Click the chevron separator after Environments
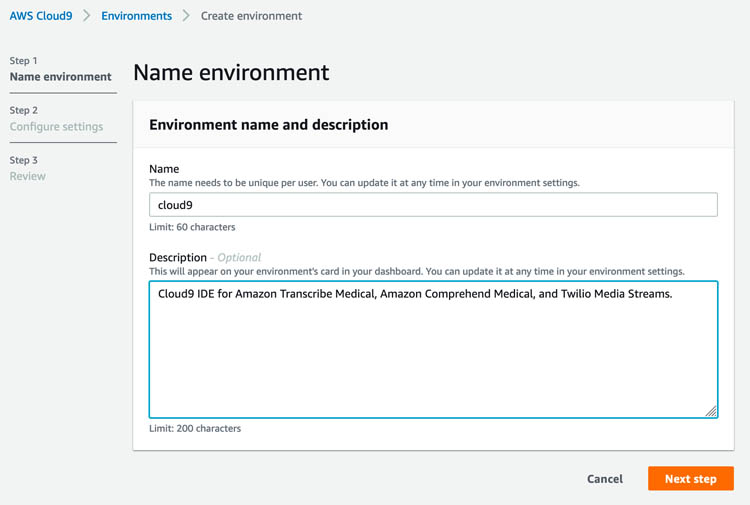 click(186, 16)
